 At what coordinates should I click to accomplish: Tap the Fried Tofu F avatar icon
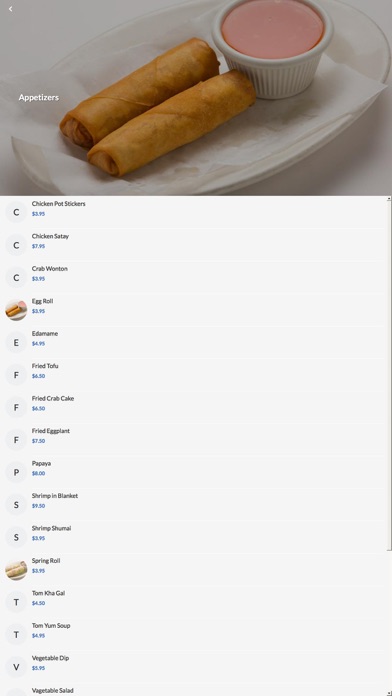pos(16,375)
